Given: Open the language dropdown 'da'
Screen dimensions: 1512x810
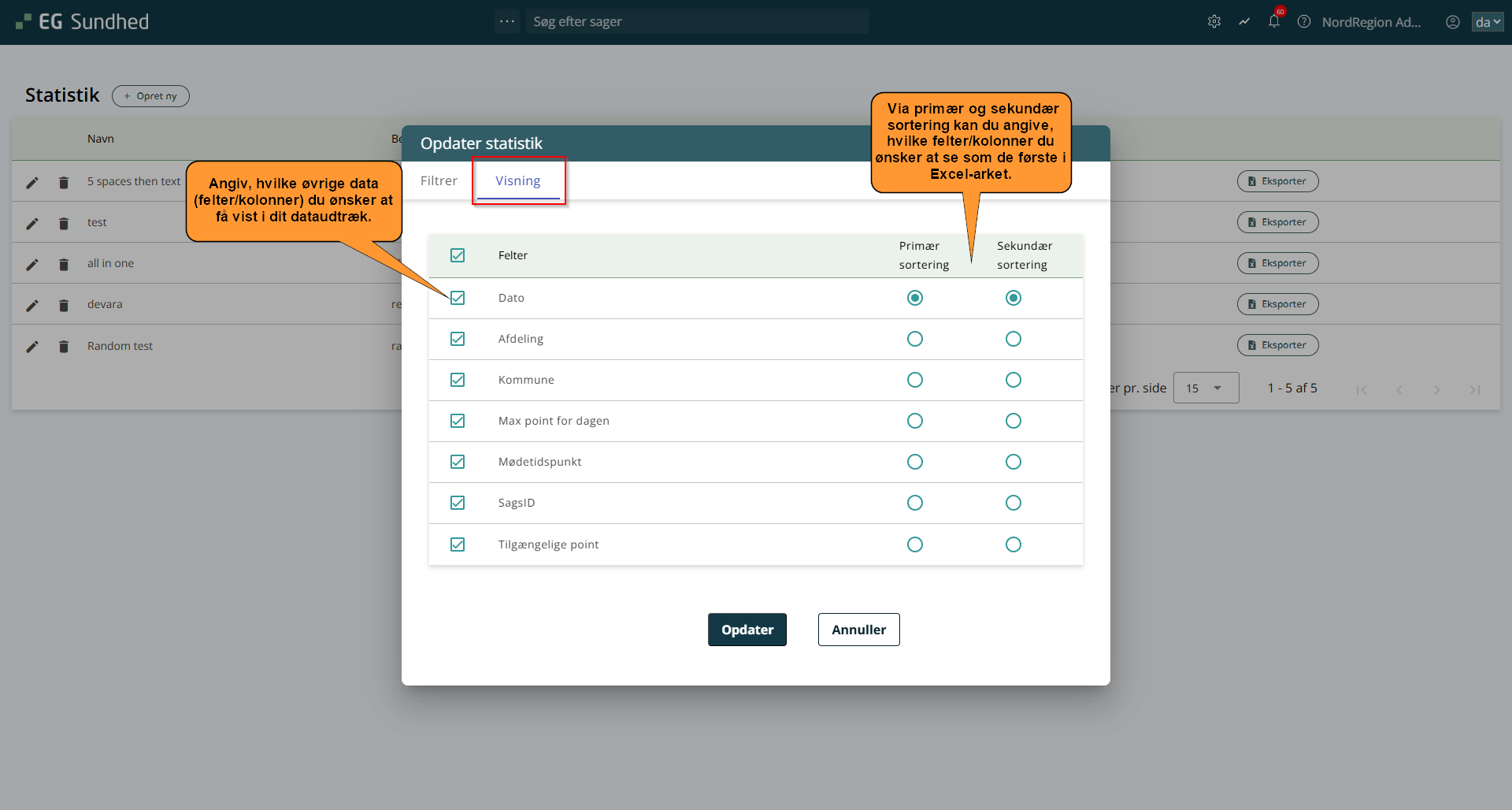Looking at the screenshot, I should coord(1487,22).
